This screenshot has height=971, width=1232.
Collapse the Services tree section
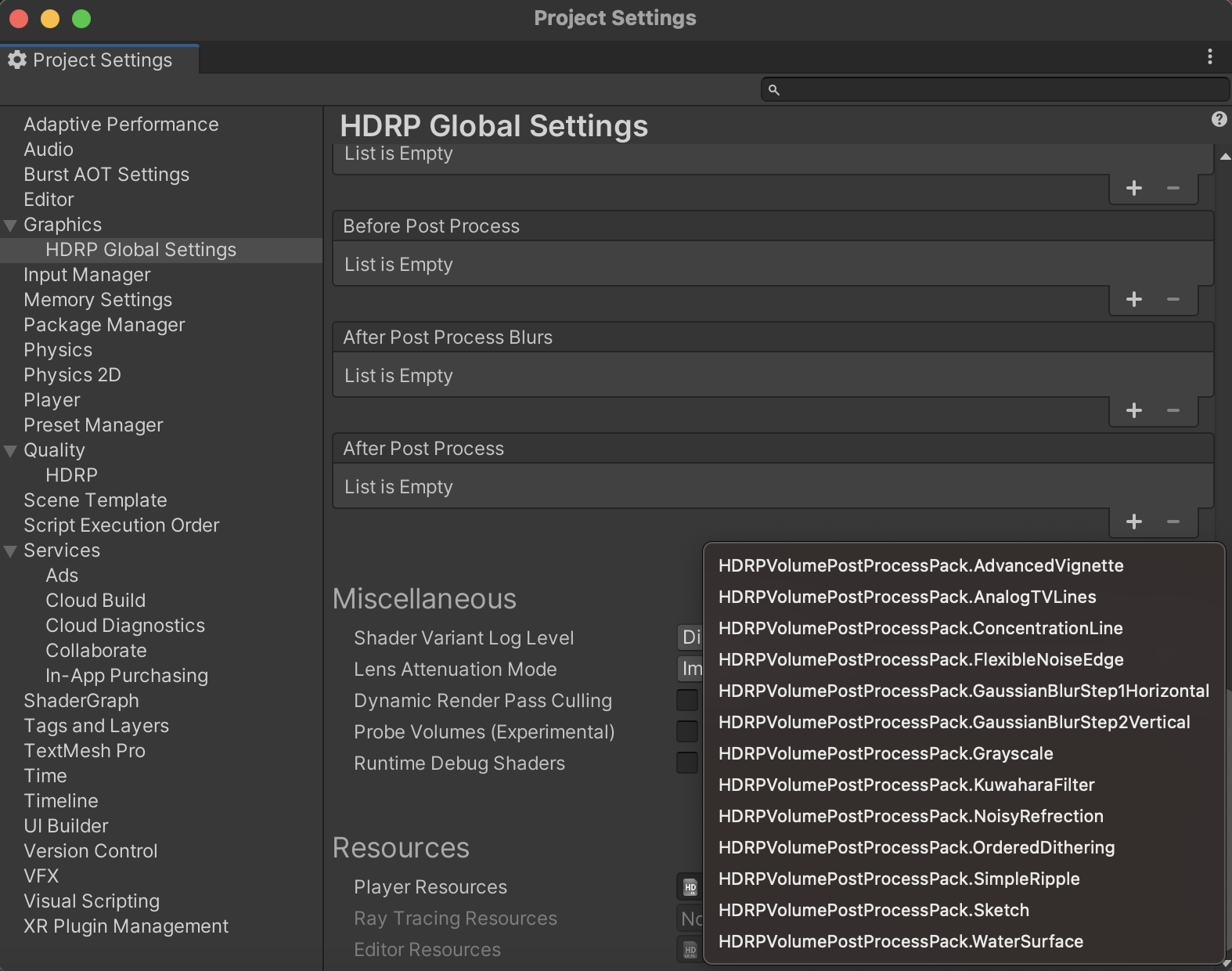tap(10, 551)
